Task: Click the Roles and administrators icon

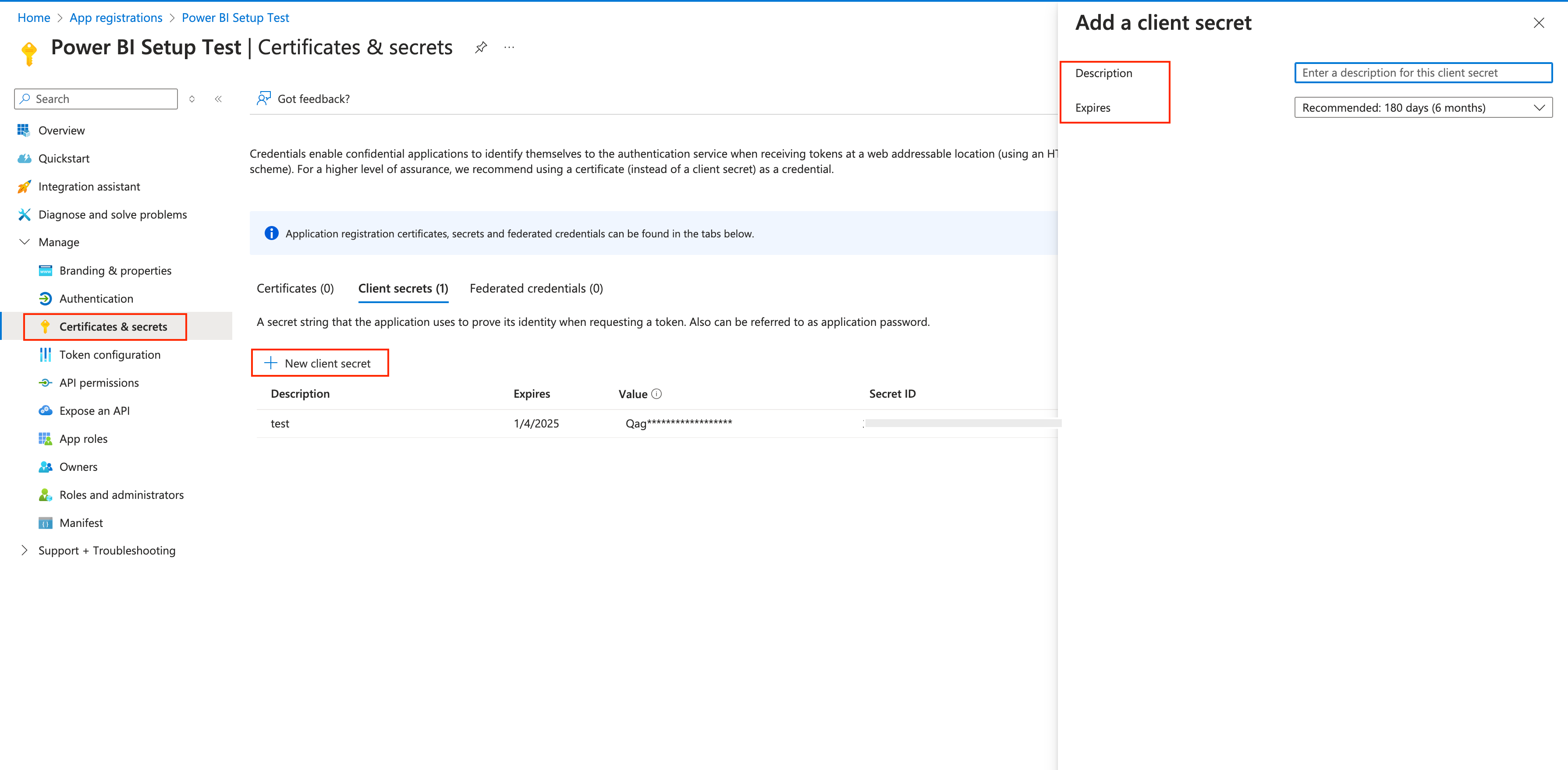Action: (45, 494)
